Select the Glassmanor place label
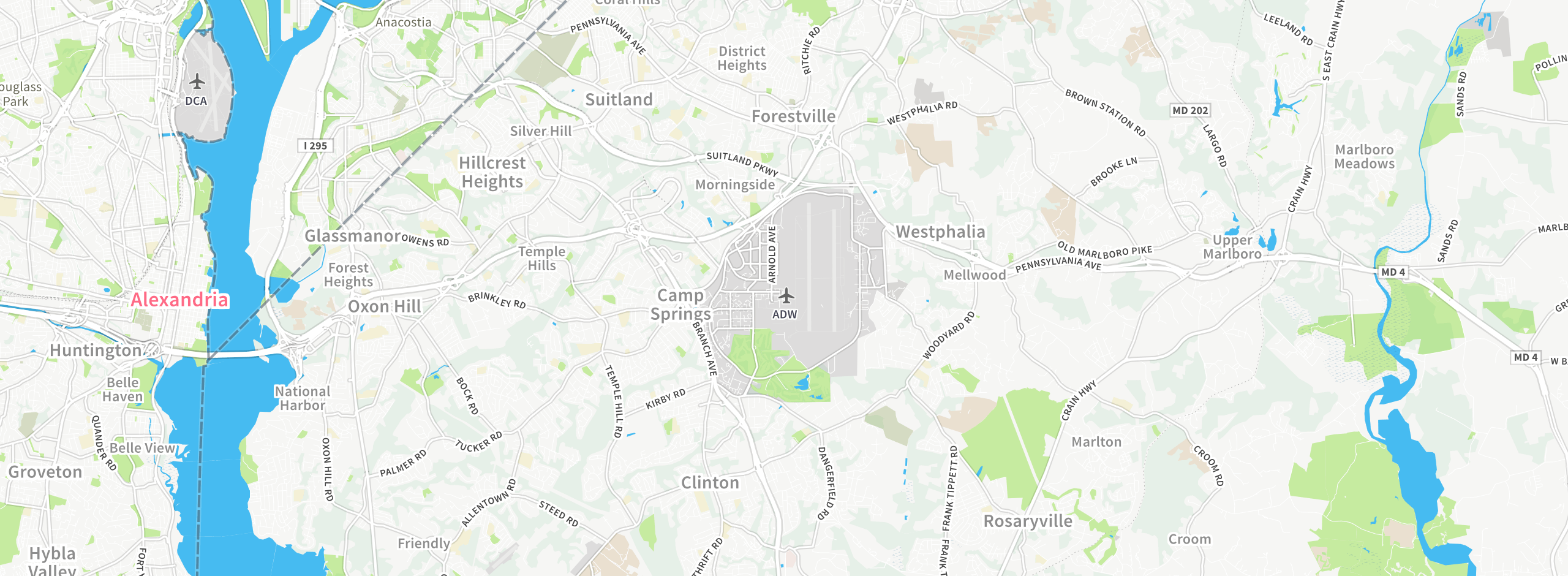 pyautogui.click(x=353, y=236)
